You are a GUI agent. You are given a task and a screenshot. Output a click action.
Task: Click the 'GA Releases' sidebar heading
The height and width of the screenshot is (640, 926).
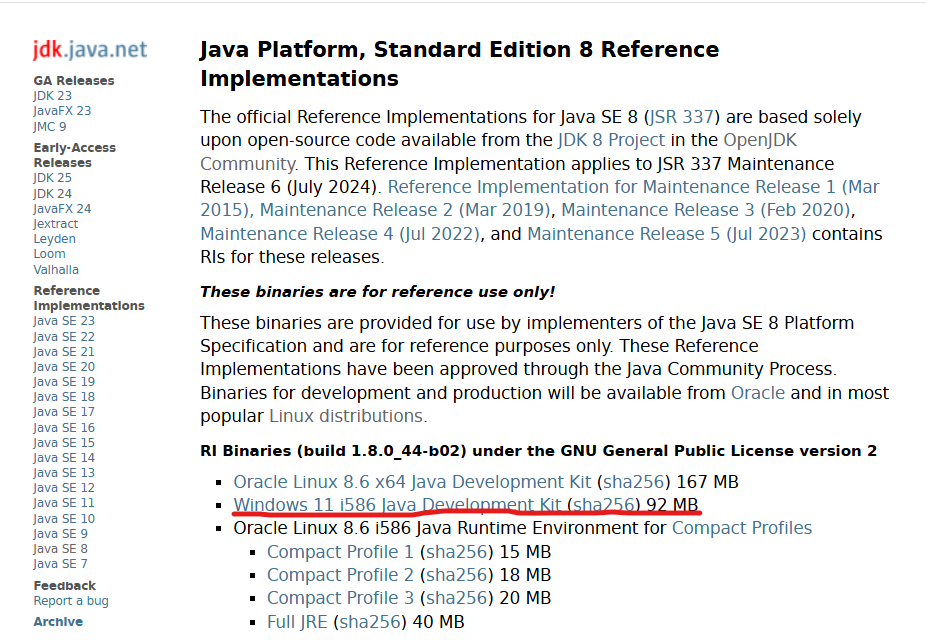[x=74, y=80]
